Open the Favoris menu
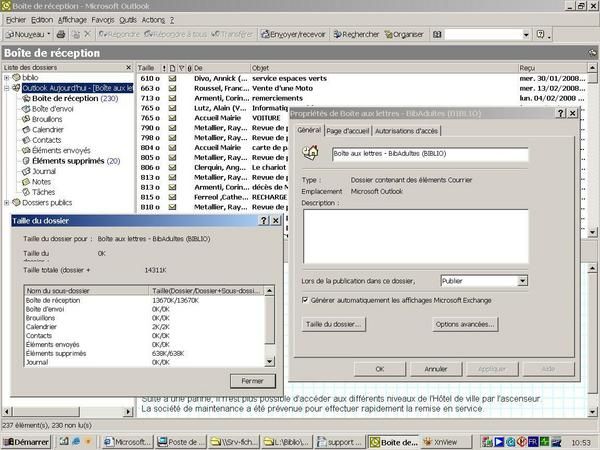This screenshot has width=600, height=450. (103, 20)
